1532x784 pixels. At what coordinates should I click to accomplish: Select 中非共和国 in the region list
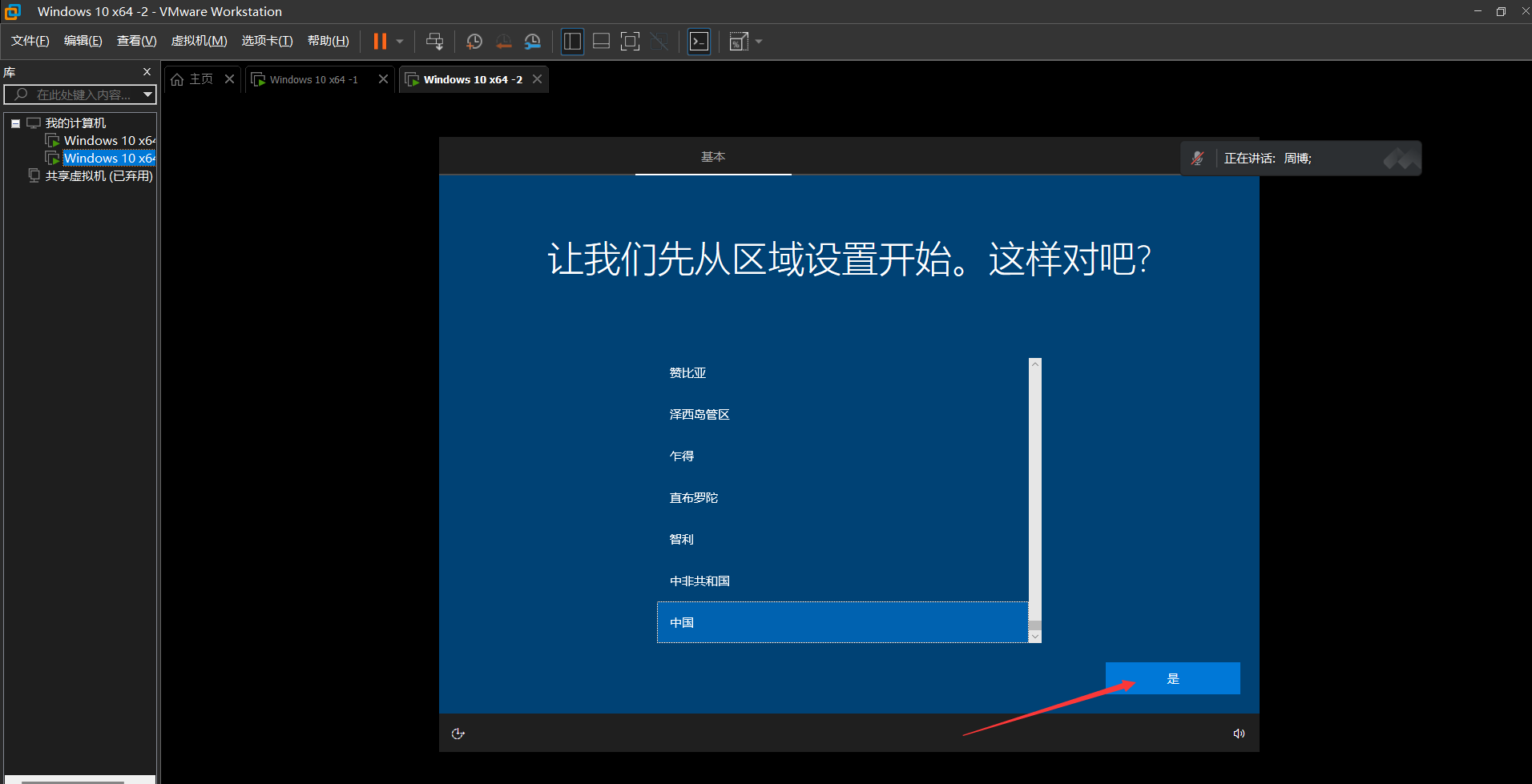pos(842,581)
